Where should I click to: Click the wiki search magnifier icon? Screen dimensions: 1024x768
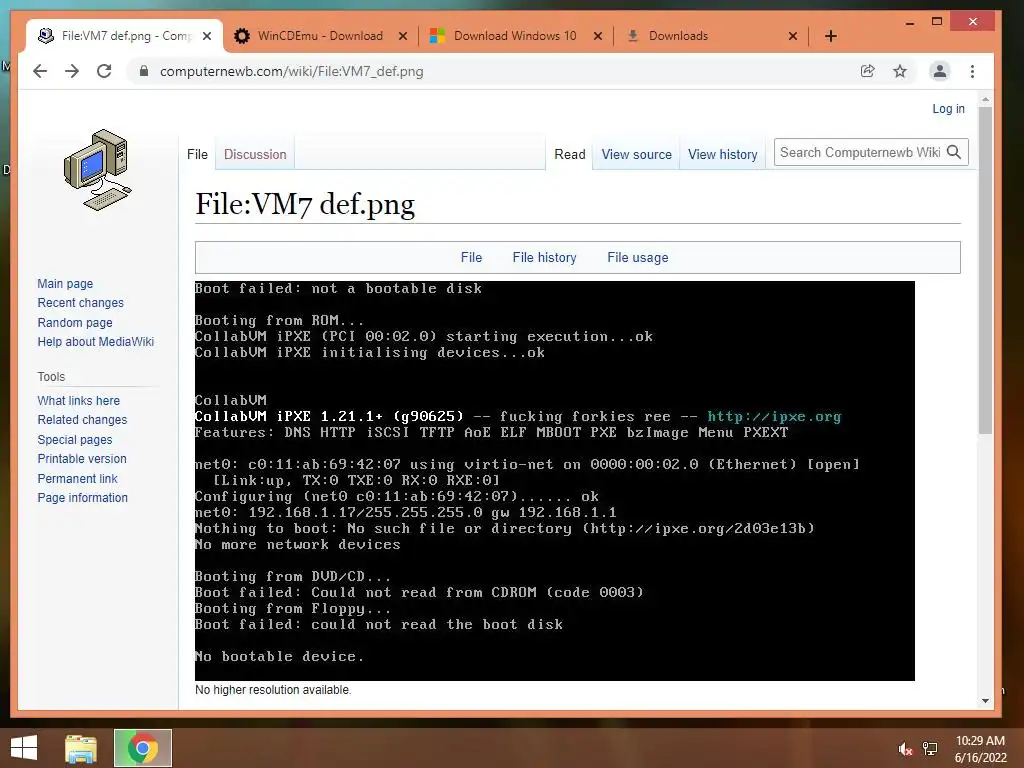954,152
